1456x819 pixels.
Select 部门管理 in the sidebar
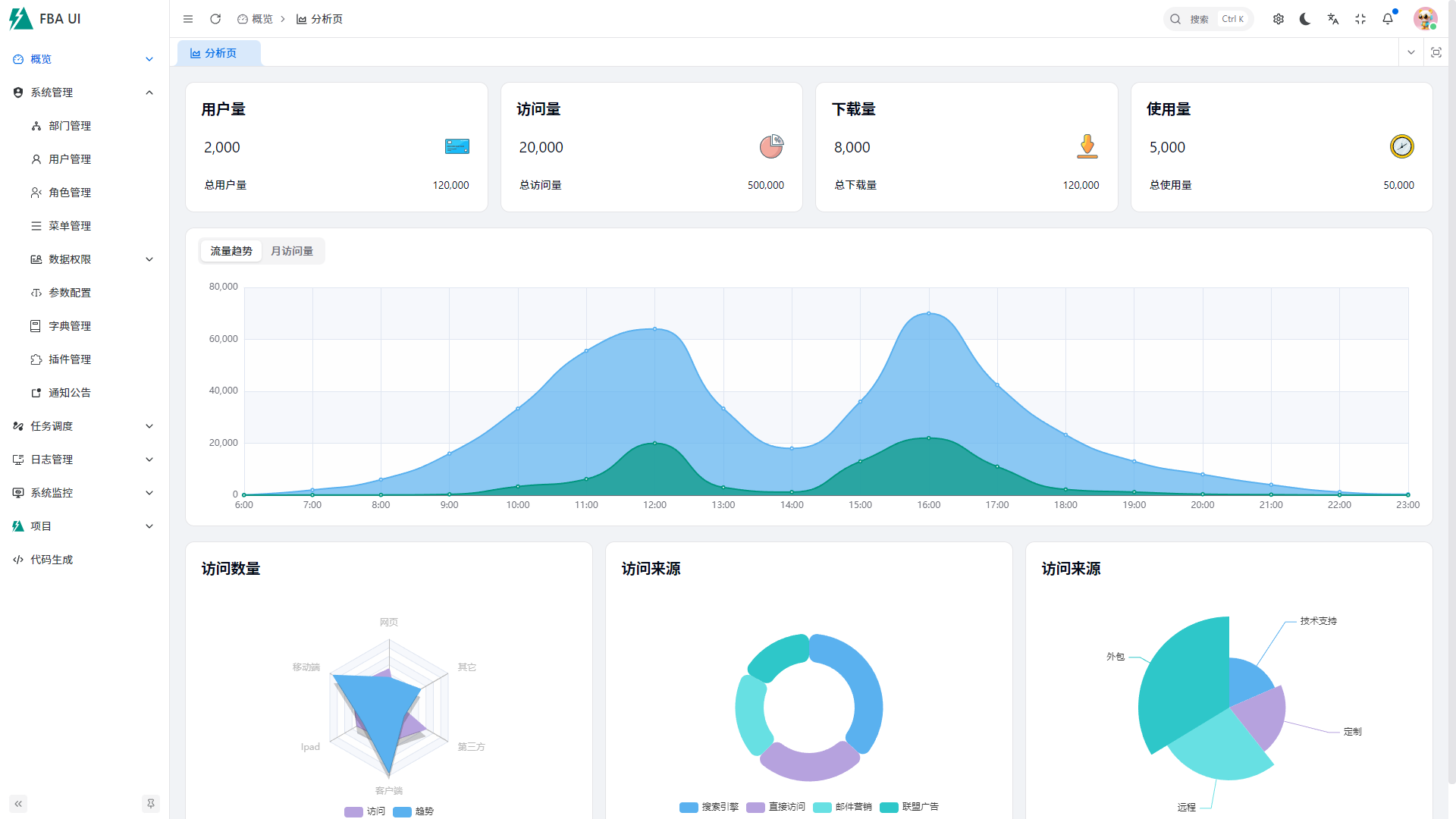70,126
